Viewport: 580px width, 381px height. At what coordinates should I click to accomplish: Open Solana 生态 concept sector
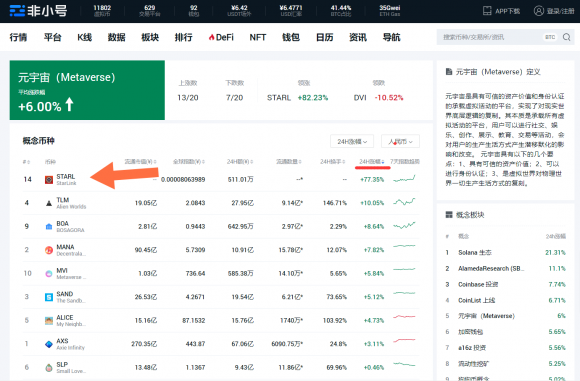click(x=475, y=253)
